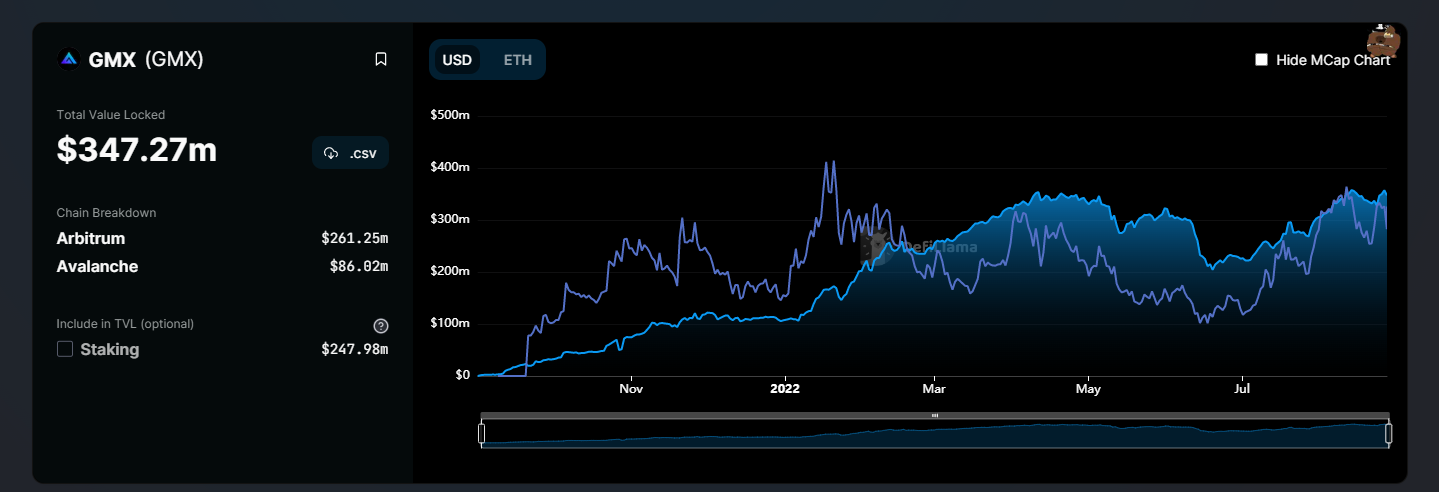Screen dimensions: 1439x492
Task: Click the $300m y-axis label
Action: (x=449, y=219)
